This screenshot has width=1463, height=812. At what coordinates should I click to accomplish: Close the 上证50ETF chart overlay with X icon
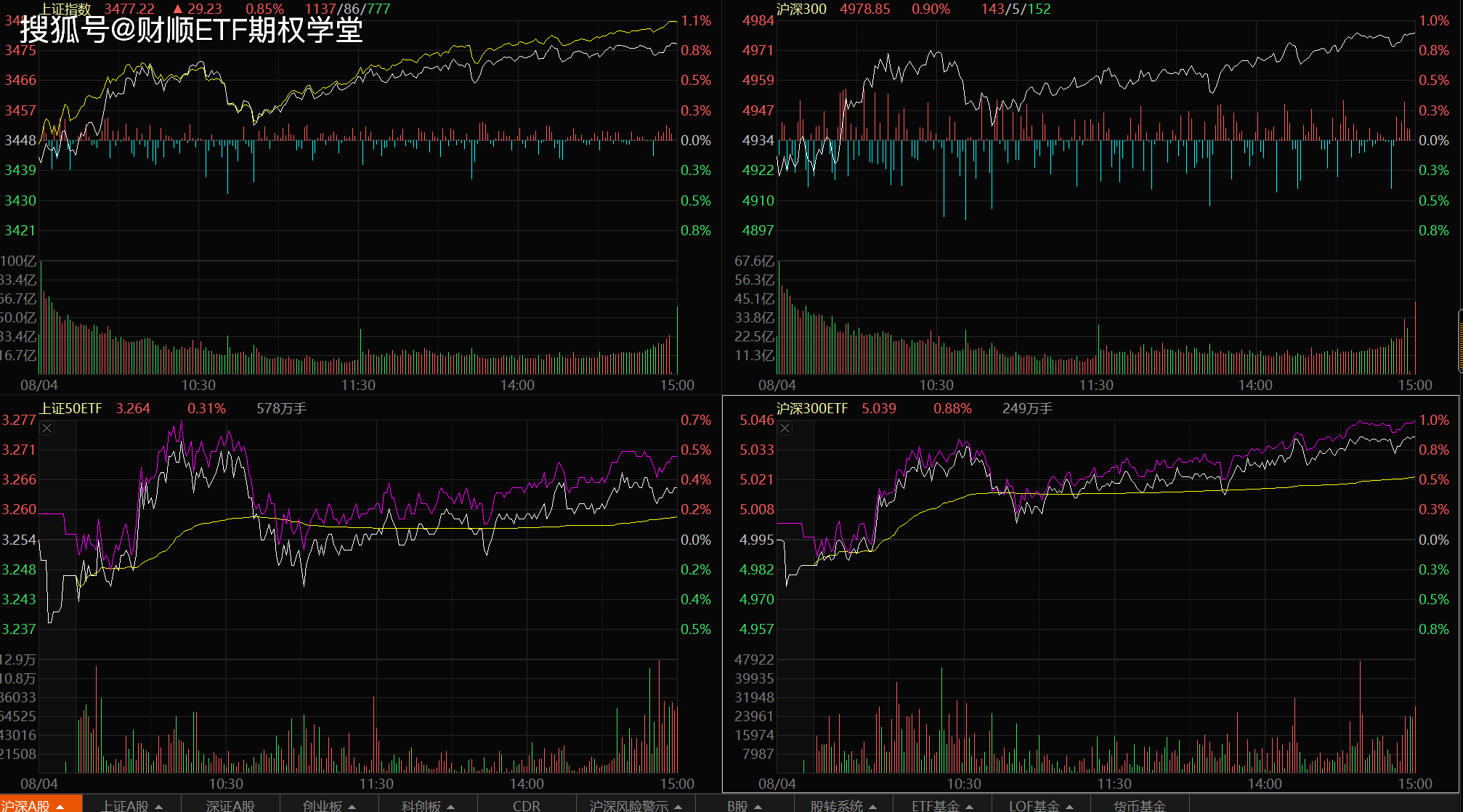(x=47, y=429)
